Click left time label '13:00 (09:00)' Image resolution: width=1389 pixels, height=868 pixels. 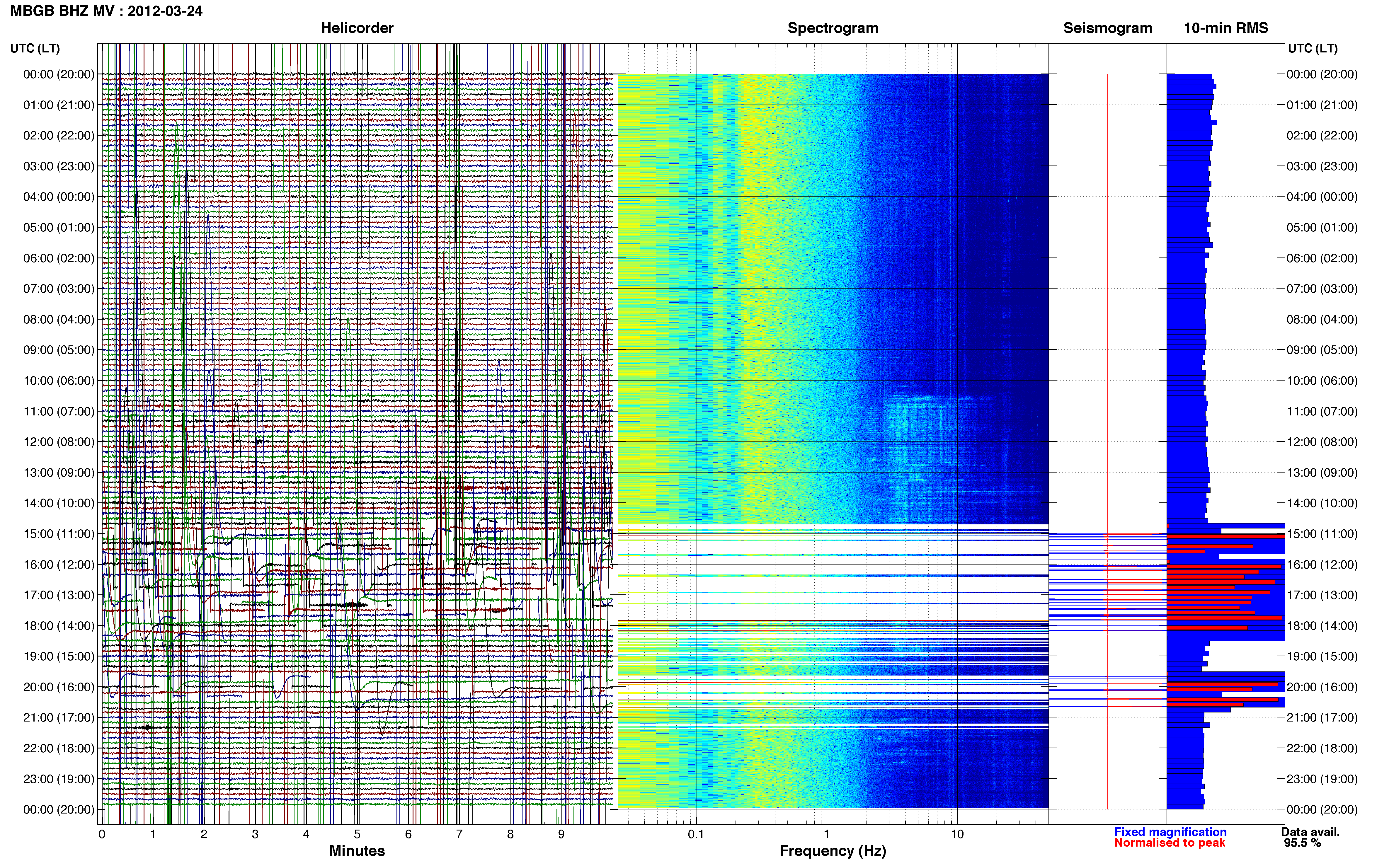[59, 473]
